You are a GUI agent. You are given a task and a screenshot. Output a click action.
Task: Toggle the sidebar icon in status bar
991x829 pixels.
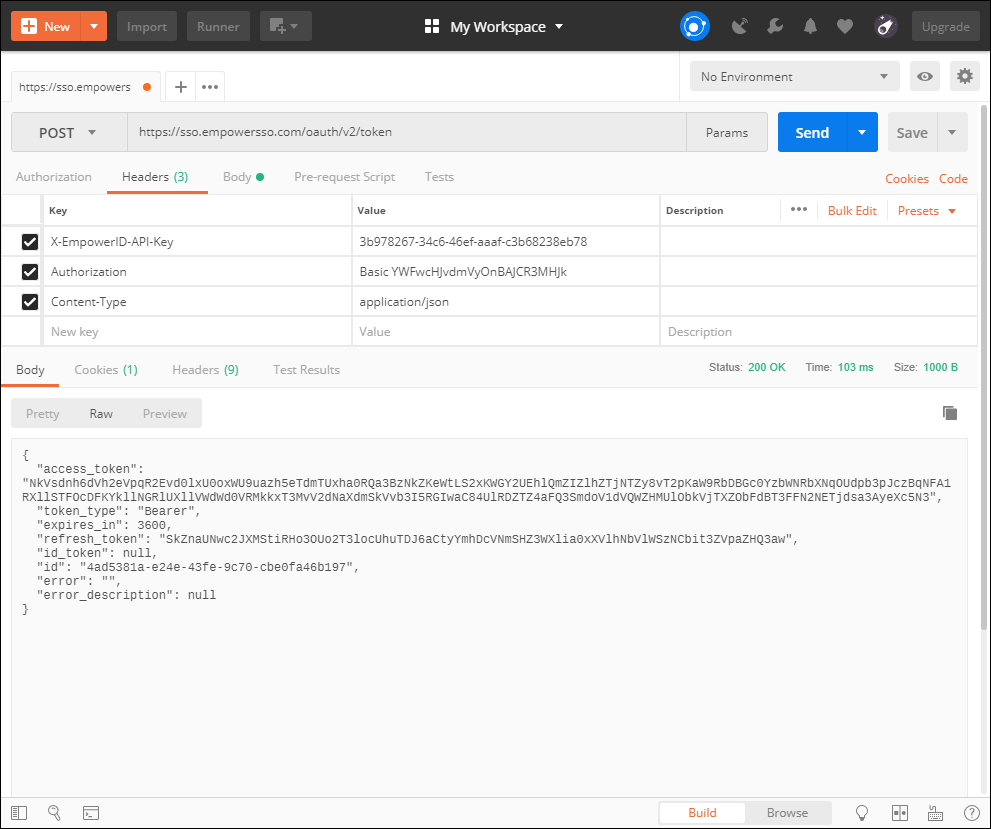[19, 813]
